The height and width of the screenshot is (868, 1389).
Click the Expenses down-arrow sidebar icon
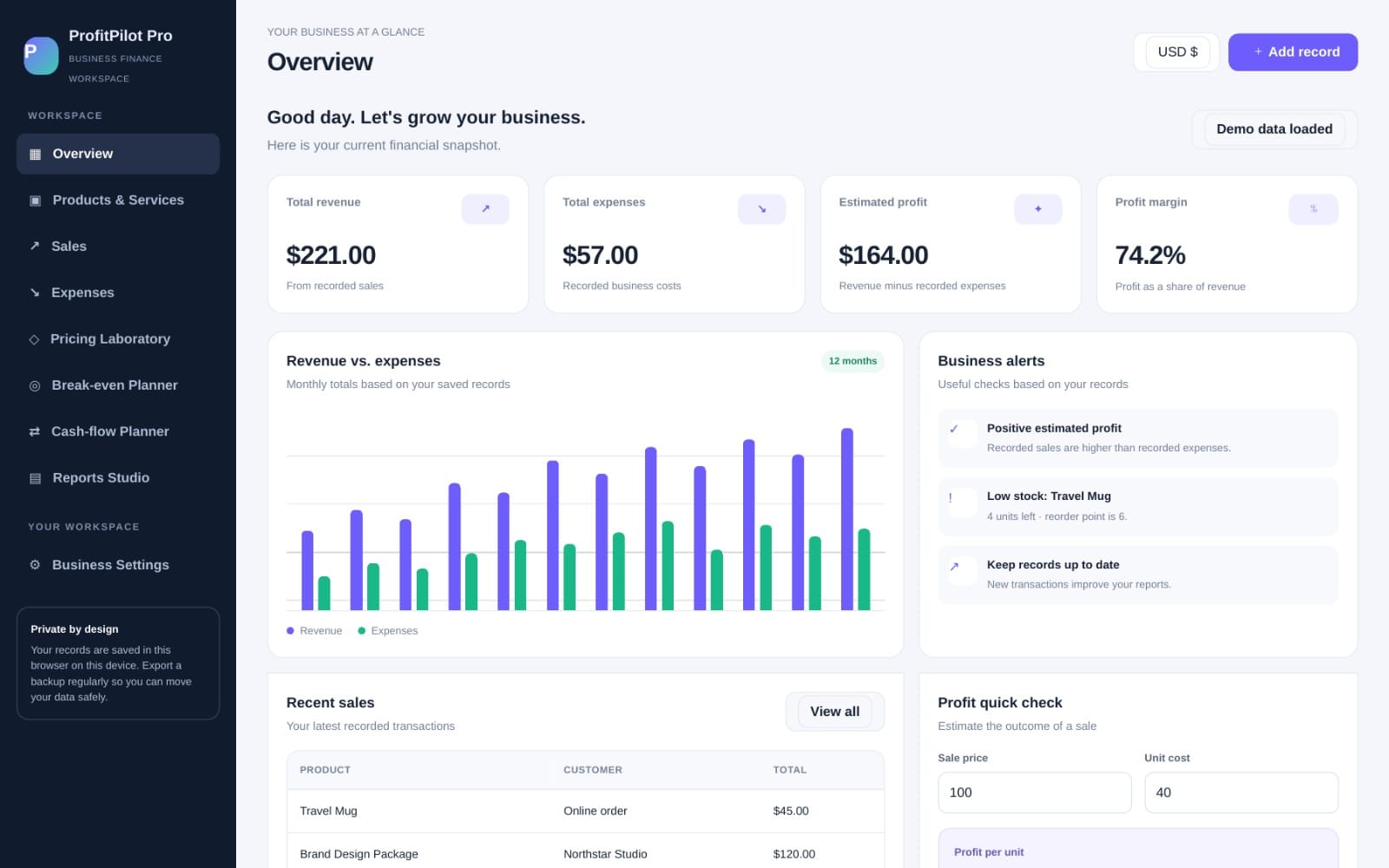click(35, 293)
